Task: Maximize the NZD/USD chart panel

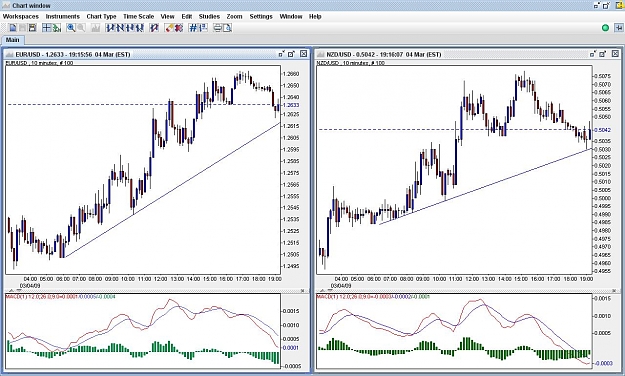Action: (603, 53)
